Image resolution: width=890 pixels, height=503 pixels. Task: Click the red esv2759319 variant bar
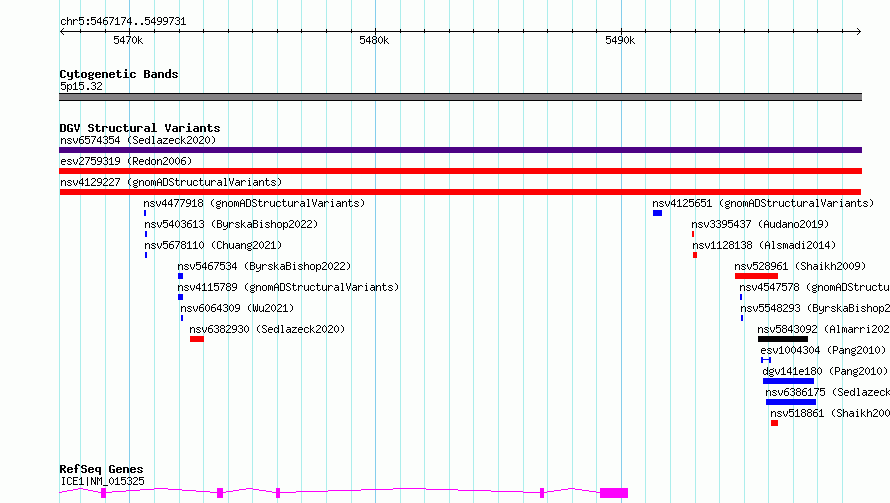tap(460, 171)
